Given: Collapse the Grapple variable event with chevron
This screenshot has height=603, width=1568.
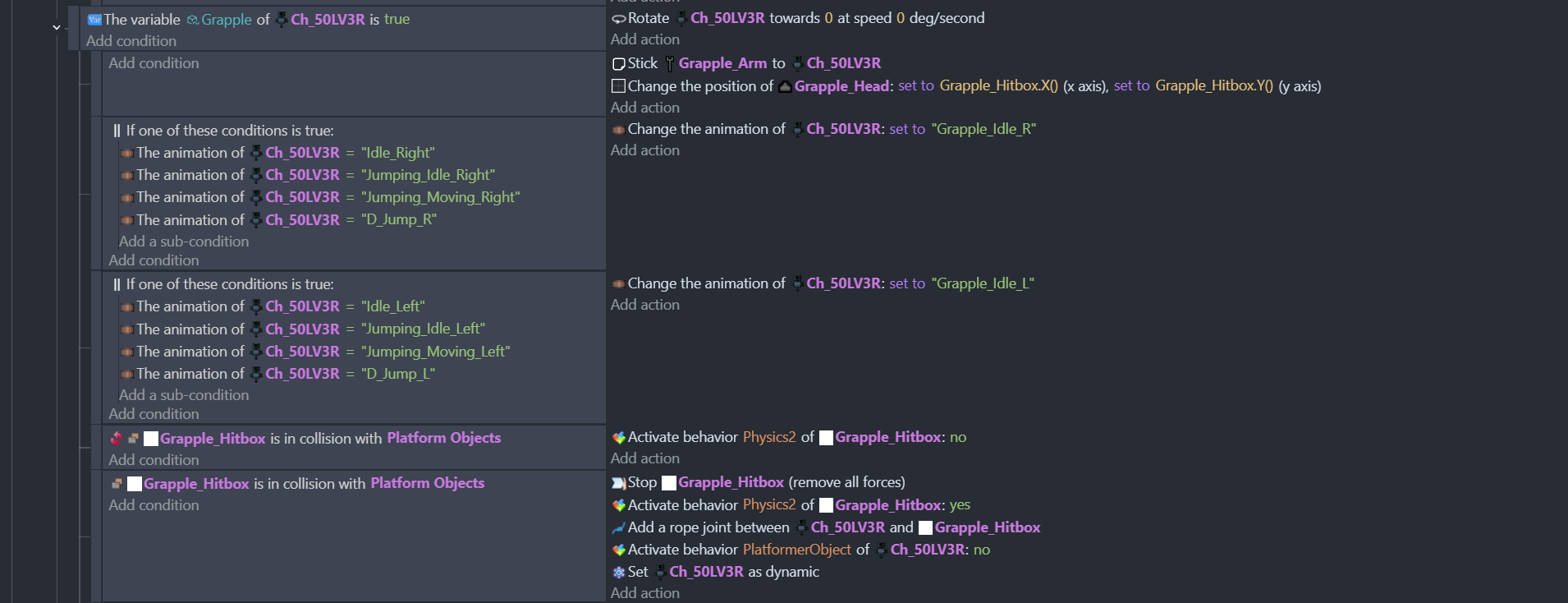Looking at the screenshot, I should [56, 27].
